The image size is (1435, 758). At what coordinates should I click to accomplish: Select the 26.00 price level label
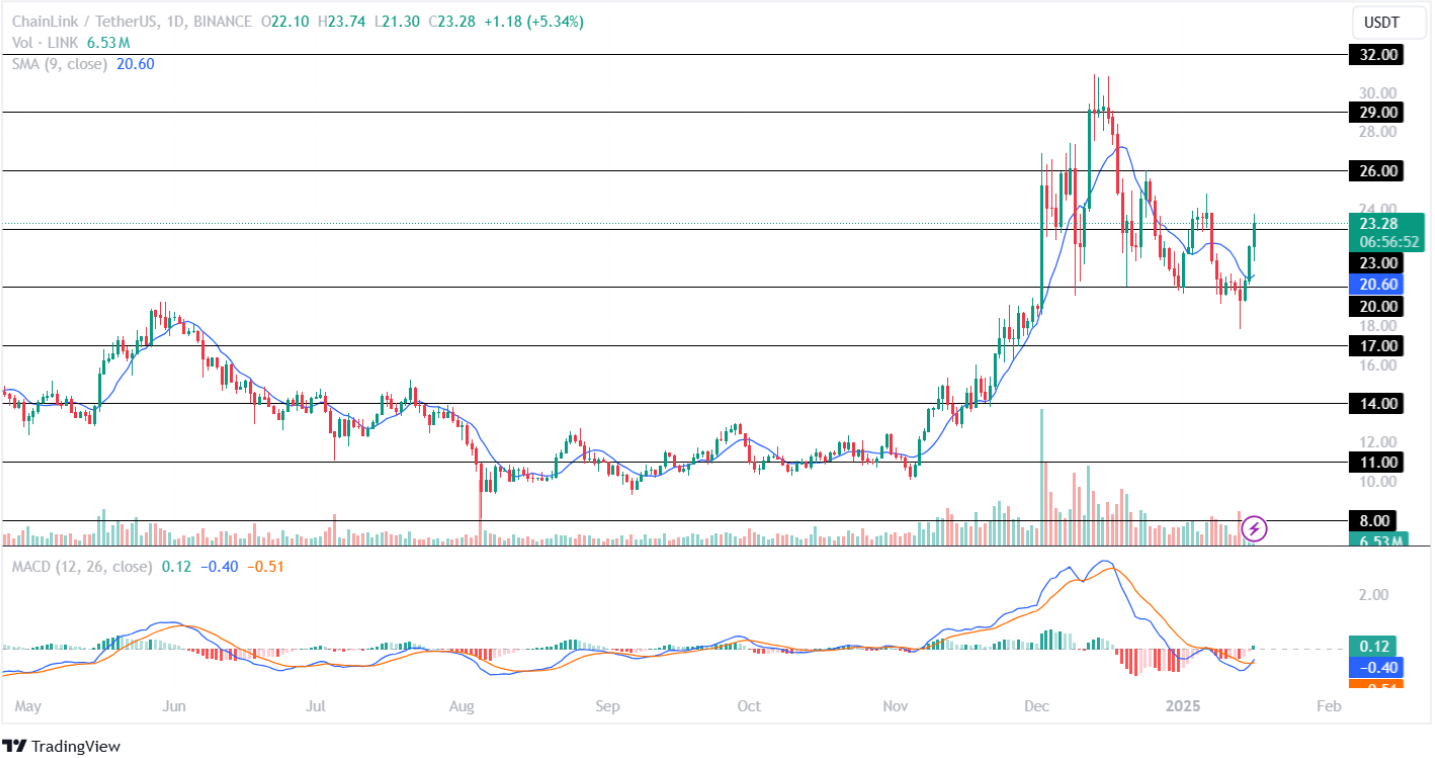pos(1378,171)
